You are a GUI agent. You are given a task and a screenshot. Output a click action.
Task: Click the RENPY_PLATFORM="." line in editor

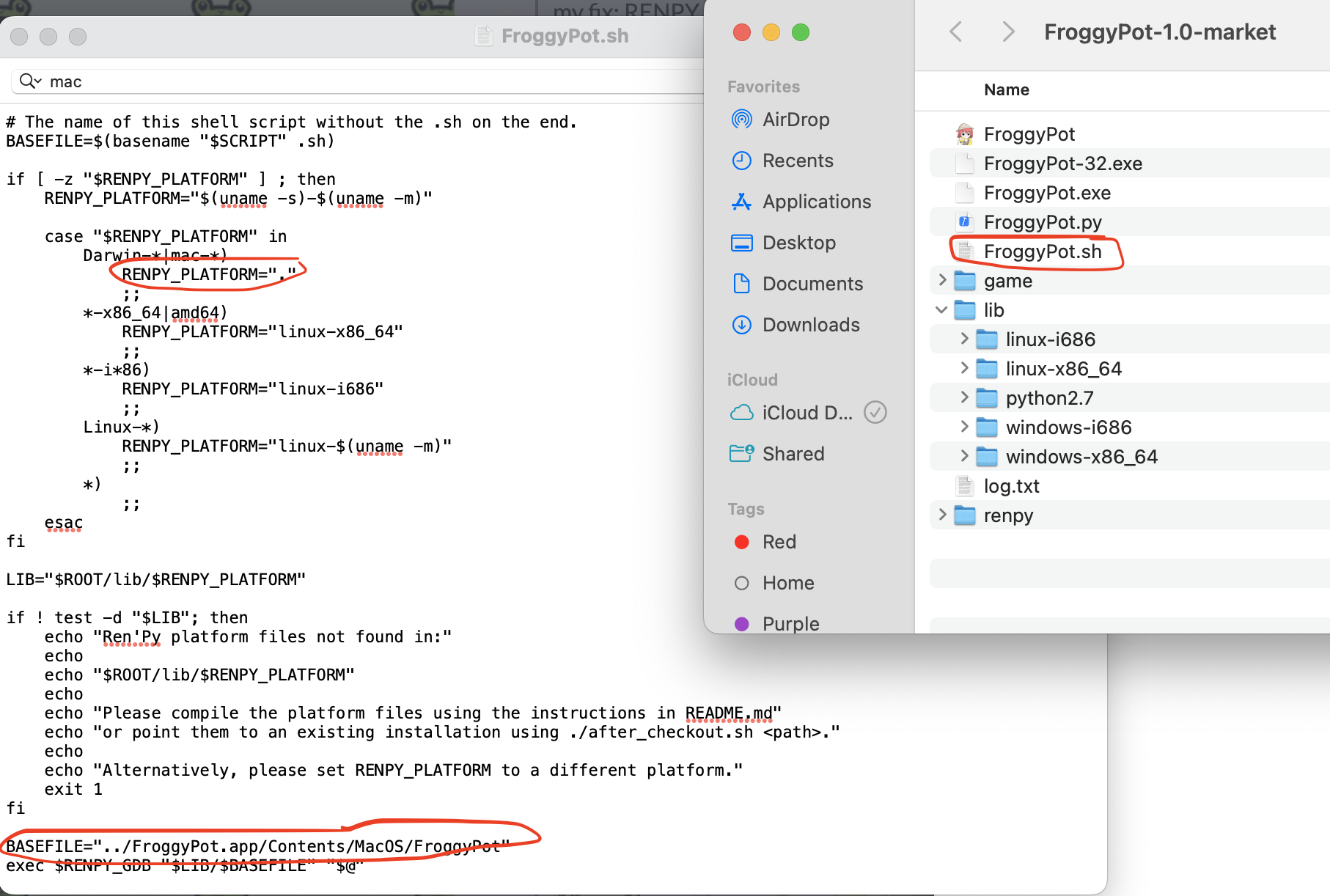209,274
